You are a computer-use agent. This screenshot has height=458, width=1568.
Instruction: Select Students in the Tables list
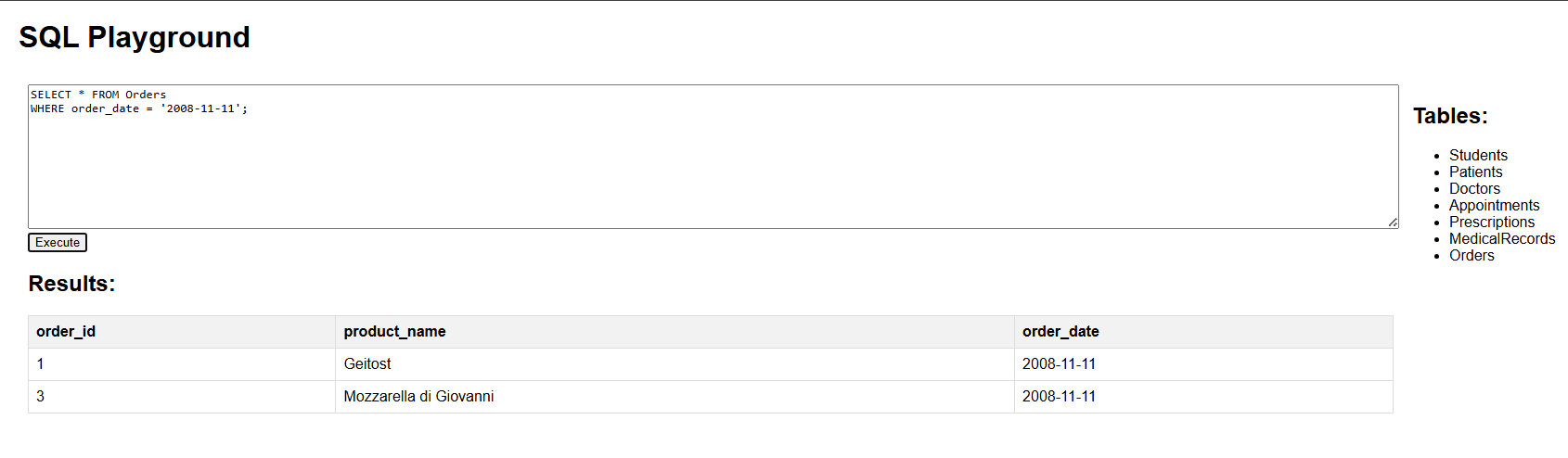coord(1478,156)
